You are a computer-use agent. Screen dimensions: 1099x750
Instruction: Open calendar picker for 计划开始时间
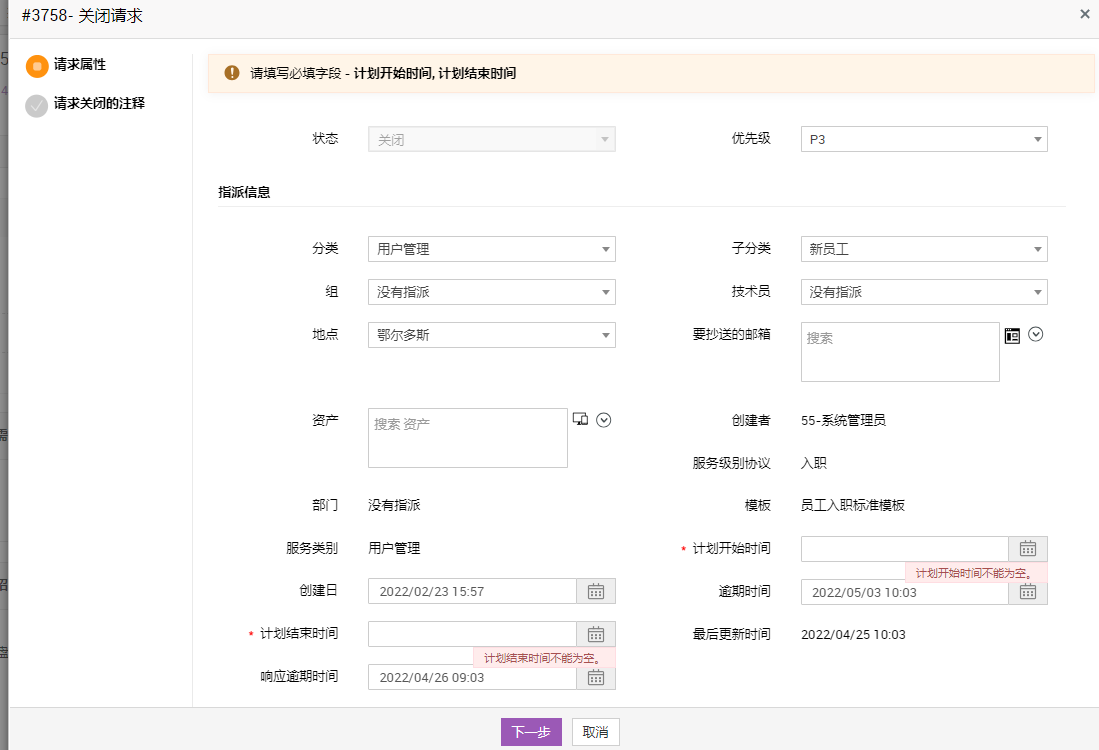pos(1027,548)
